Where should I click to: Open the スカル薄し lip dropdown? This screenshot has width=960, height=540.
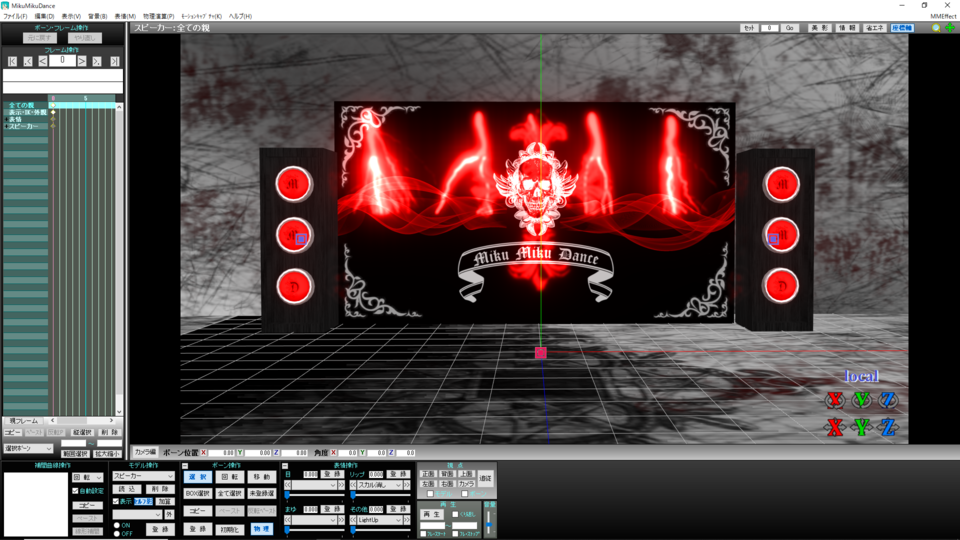click(x=380, y=485)
